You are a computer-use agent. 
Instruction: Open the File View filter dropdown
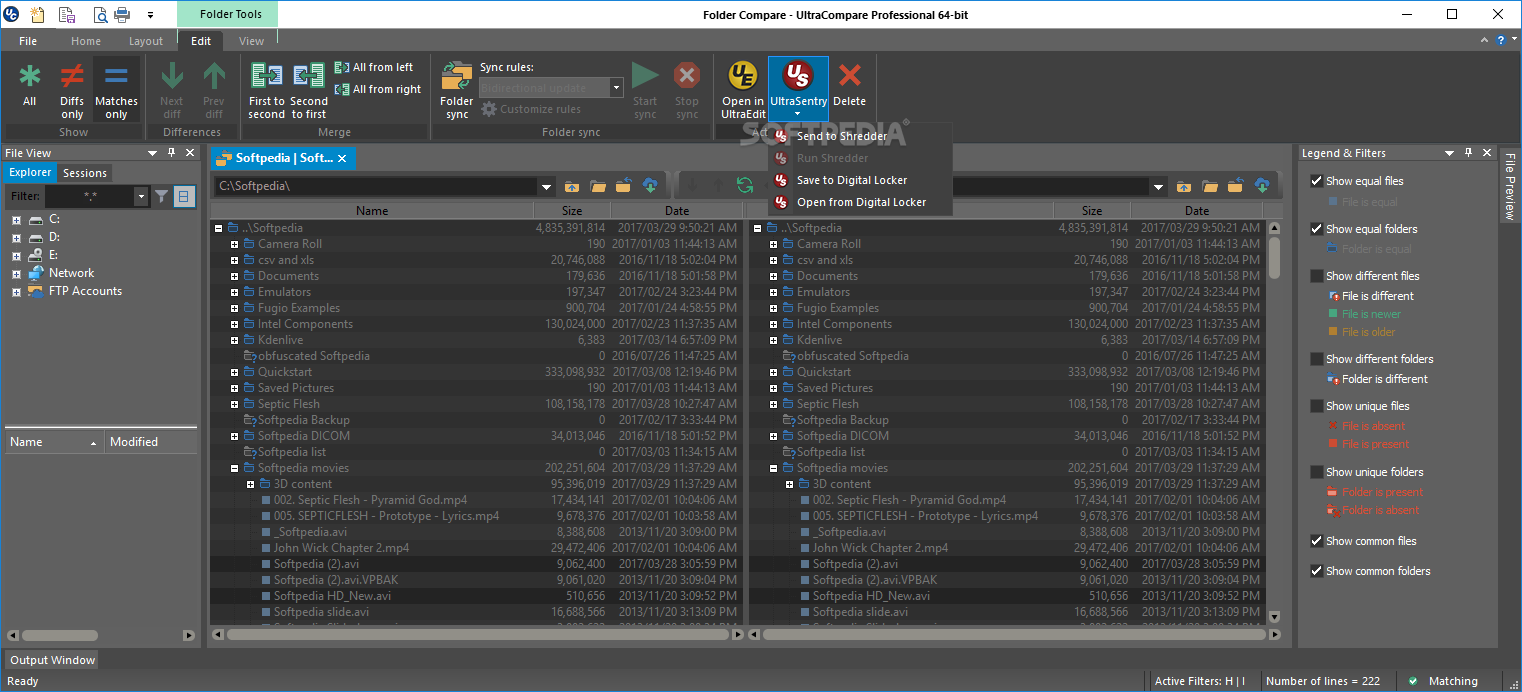point(141,197)
